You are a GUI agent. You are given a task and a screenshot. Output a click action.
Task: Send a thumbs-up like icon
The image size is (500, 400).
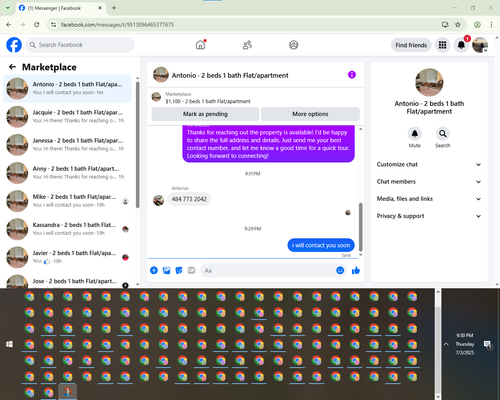(356, 270)
